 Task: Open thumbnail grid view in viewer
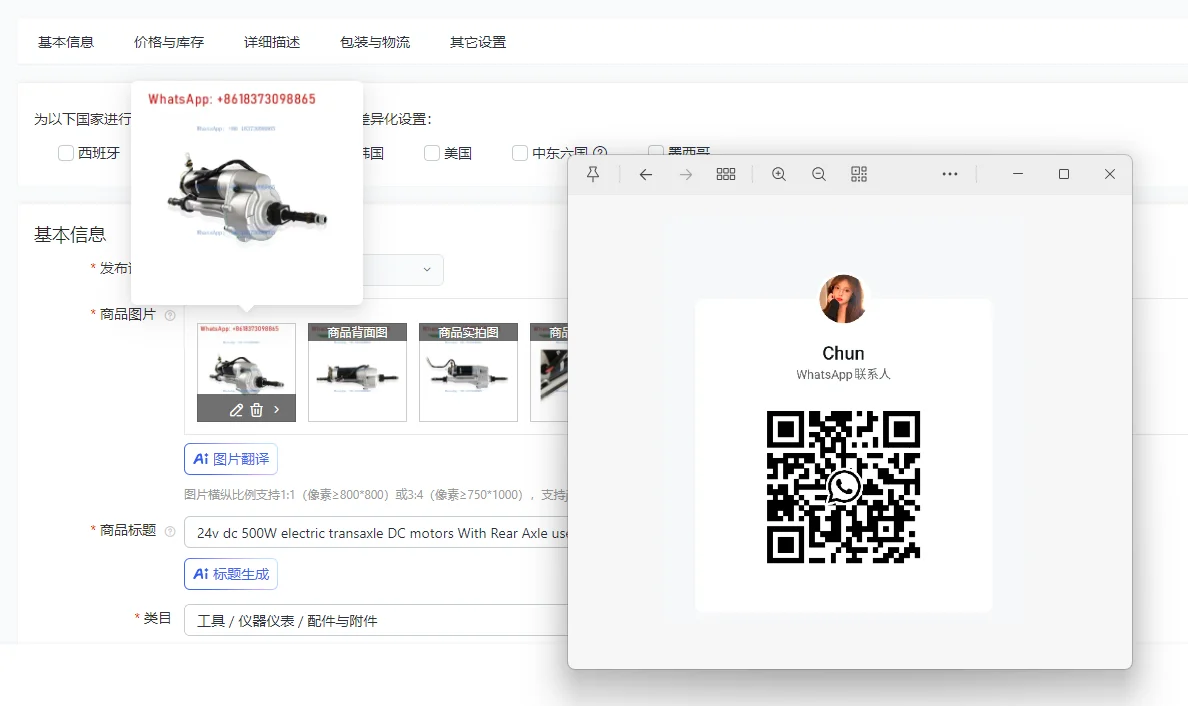point(726,174)
